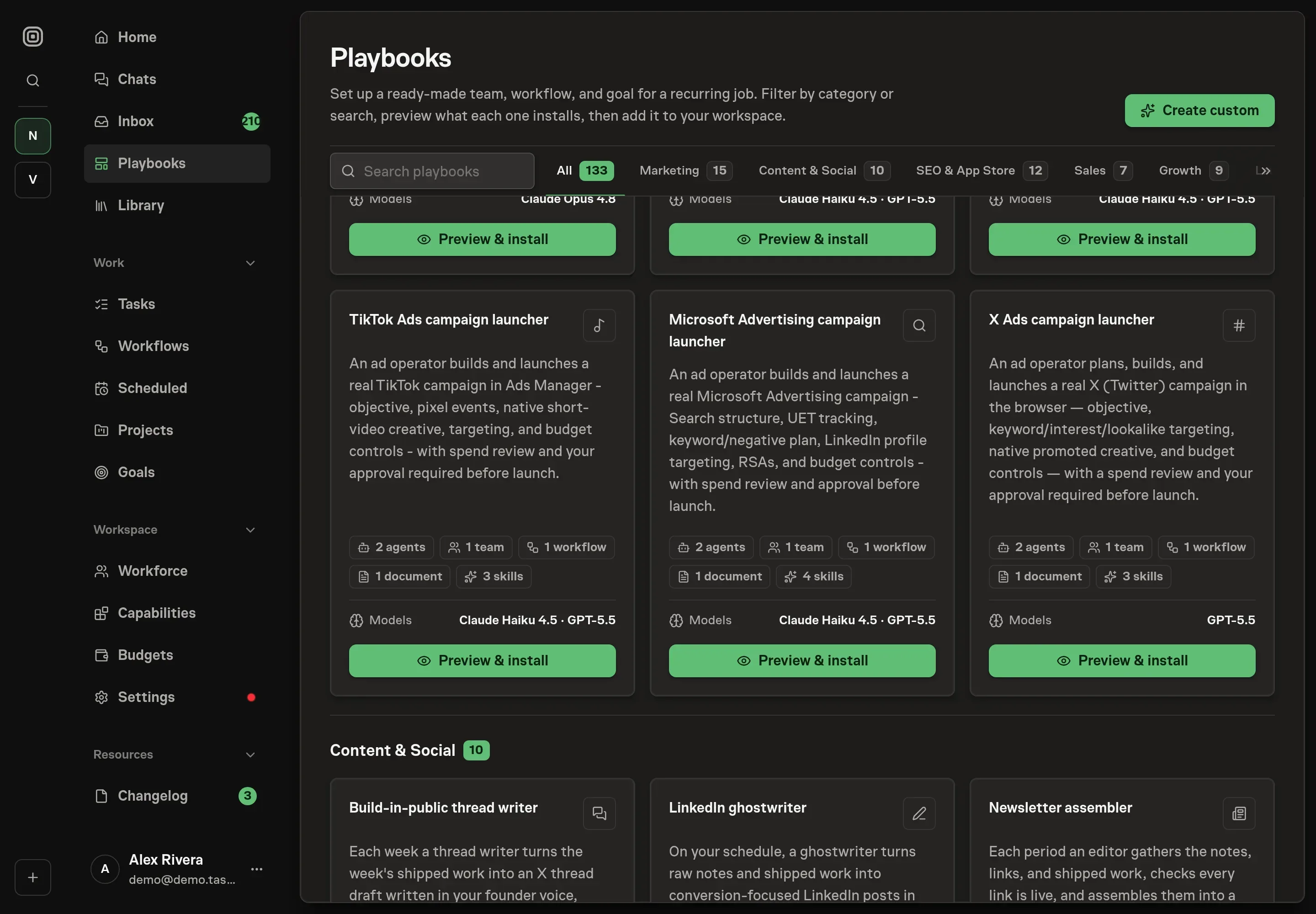Preview & install the Microsoft Advertising campaign launcher
Viewport: 1316px width, 914px height.
click(802, 661)
